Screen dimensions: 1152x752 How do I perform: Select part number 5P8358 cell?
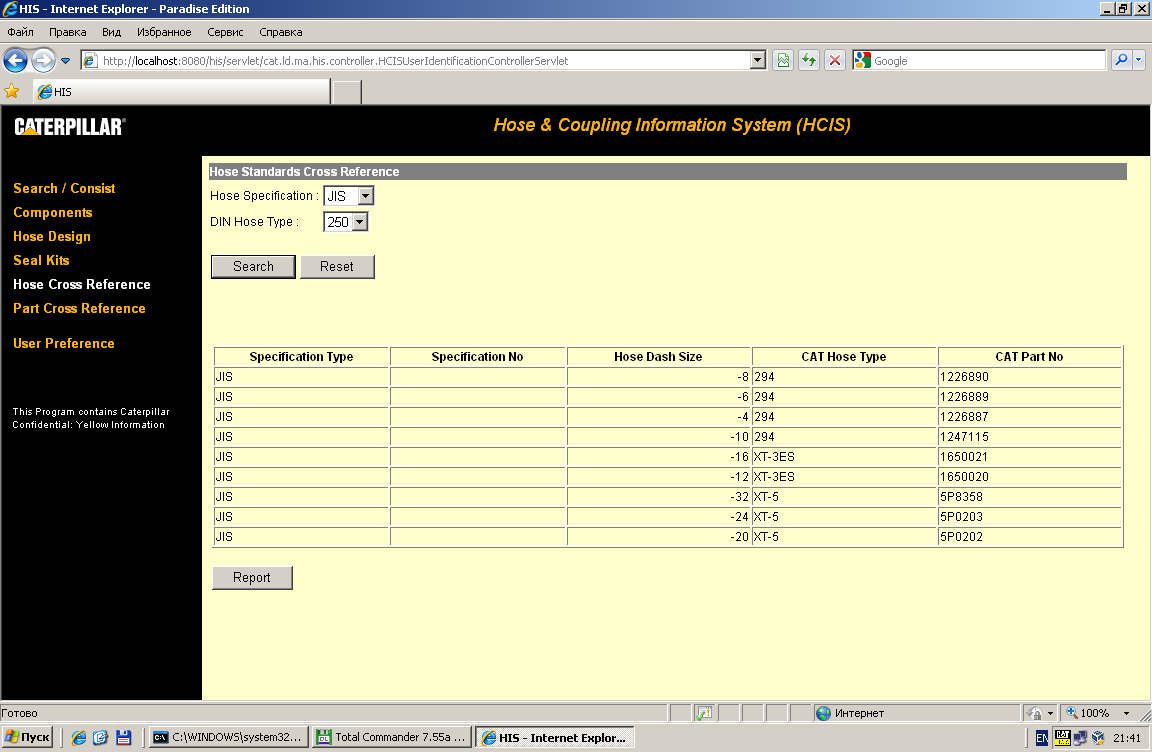pyautogui.click(x=1029, y=496)
